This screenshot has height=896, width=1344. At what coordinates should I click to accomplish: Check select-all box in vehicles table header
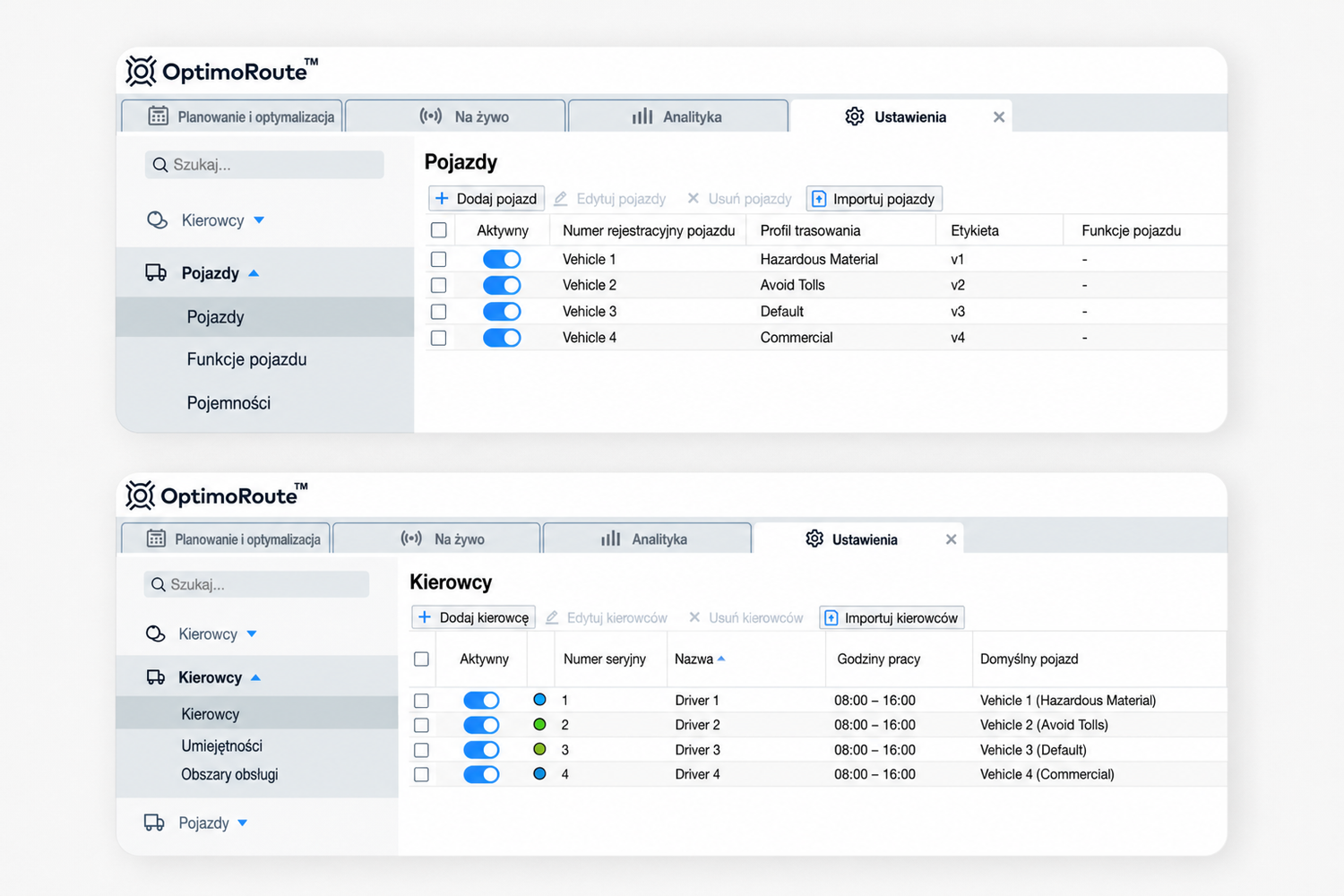click(x=439, y=230)
